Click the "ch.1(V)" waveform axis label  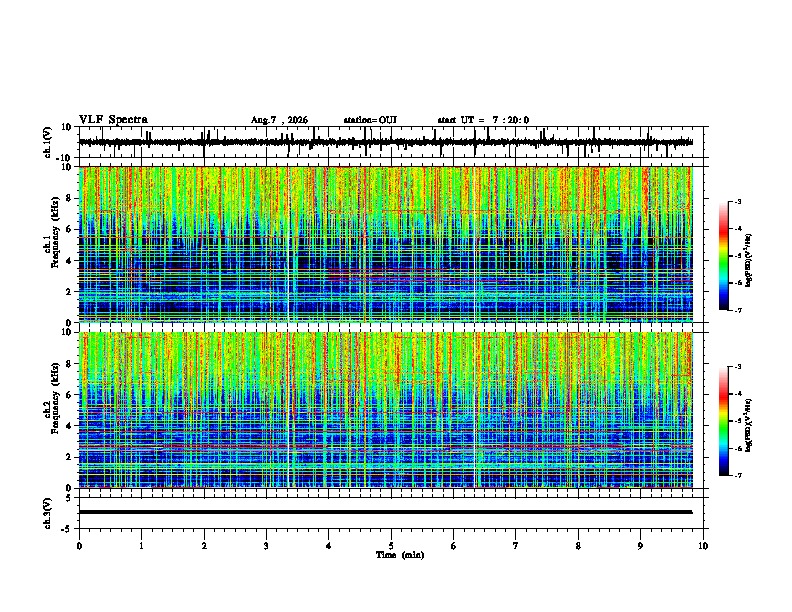48,142
